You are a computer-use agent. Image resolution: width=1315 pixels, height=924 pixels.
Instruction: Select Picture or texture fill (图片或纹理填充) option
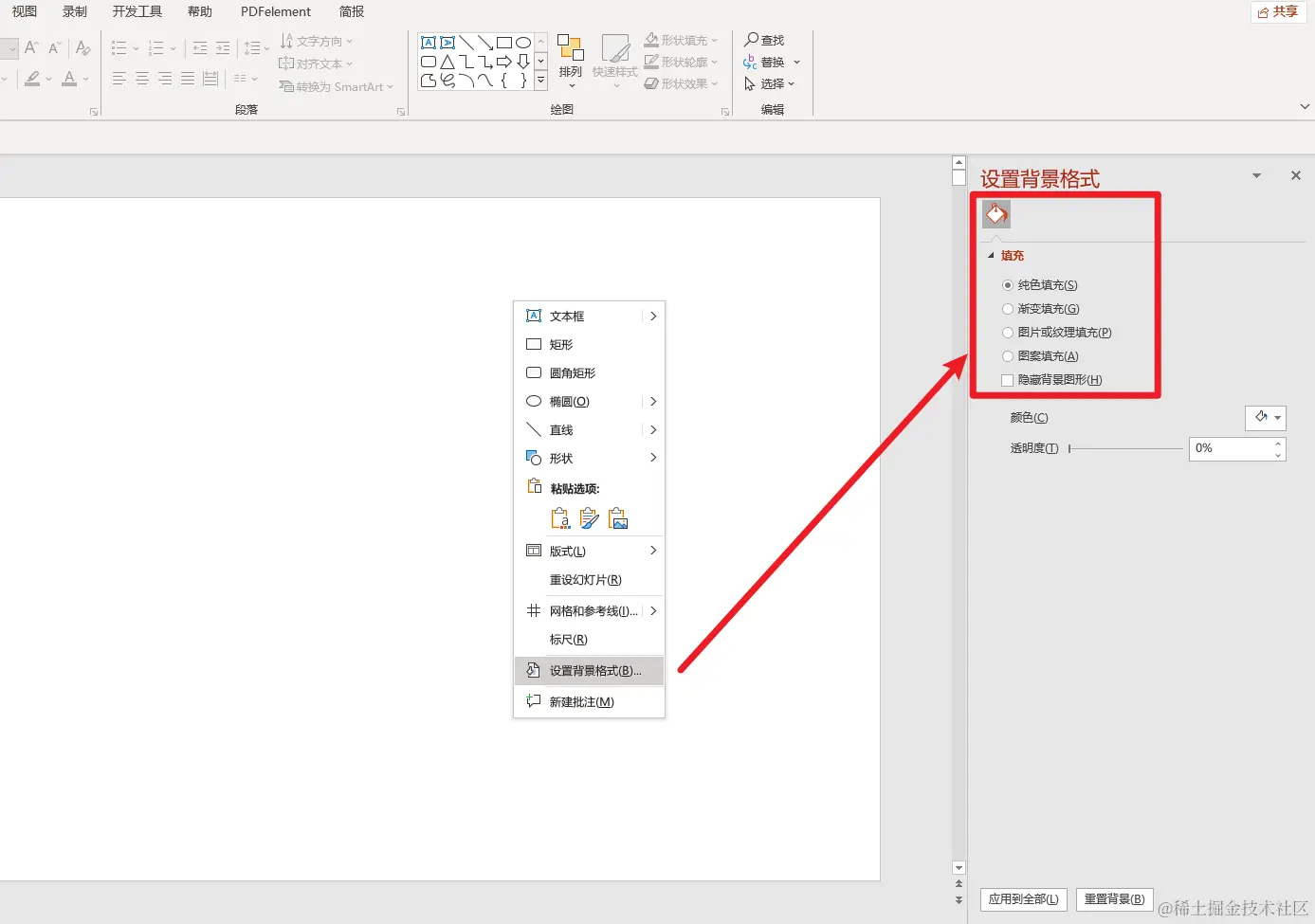click(x=1008, y=333)
